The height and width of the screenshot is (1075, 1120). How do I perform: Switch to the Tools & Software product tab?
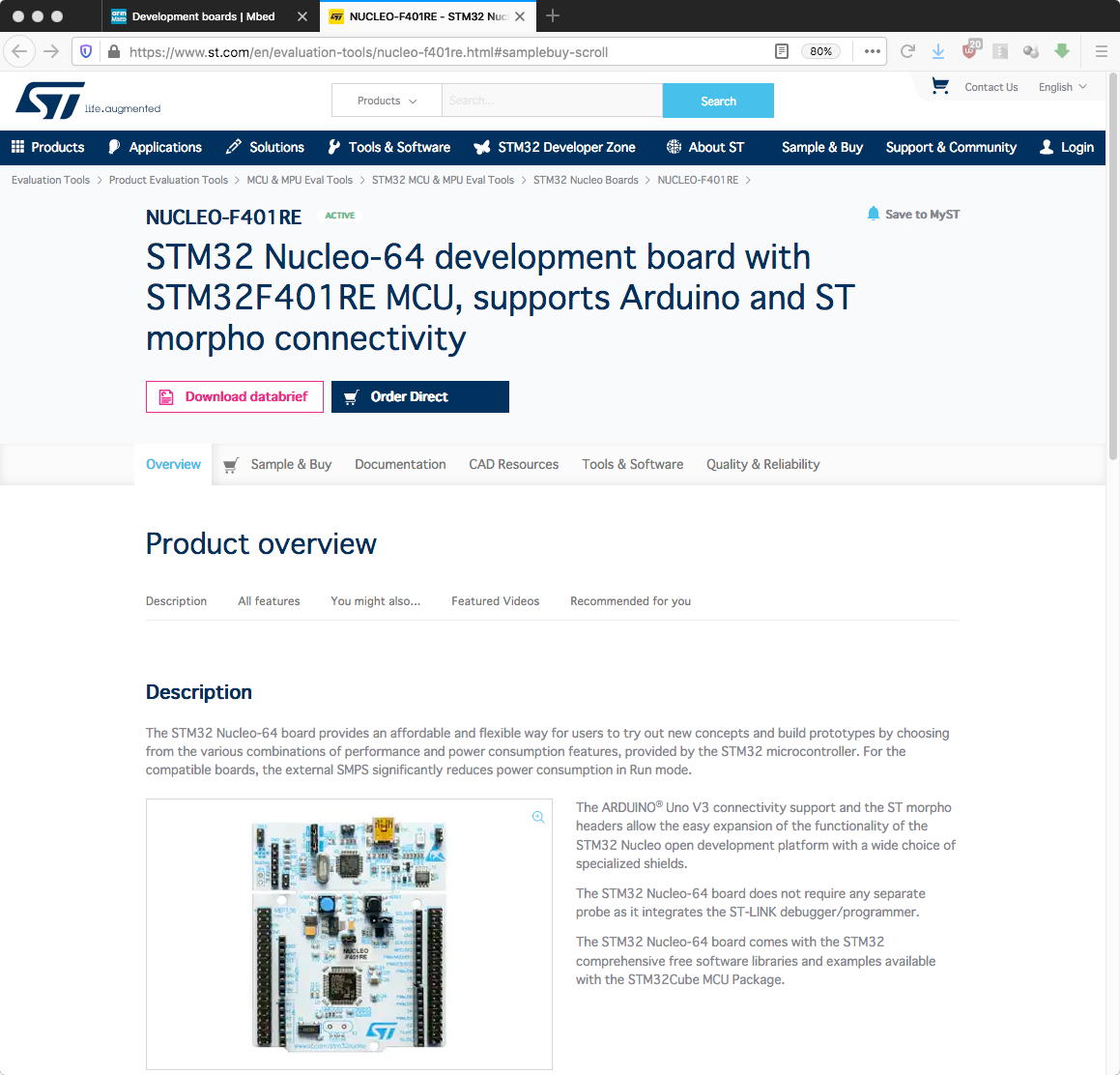pyautogui.click(x=632, y=465)
